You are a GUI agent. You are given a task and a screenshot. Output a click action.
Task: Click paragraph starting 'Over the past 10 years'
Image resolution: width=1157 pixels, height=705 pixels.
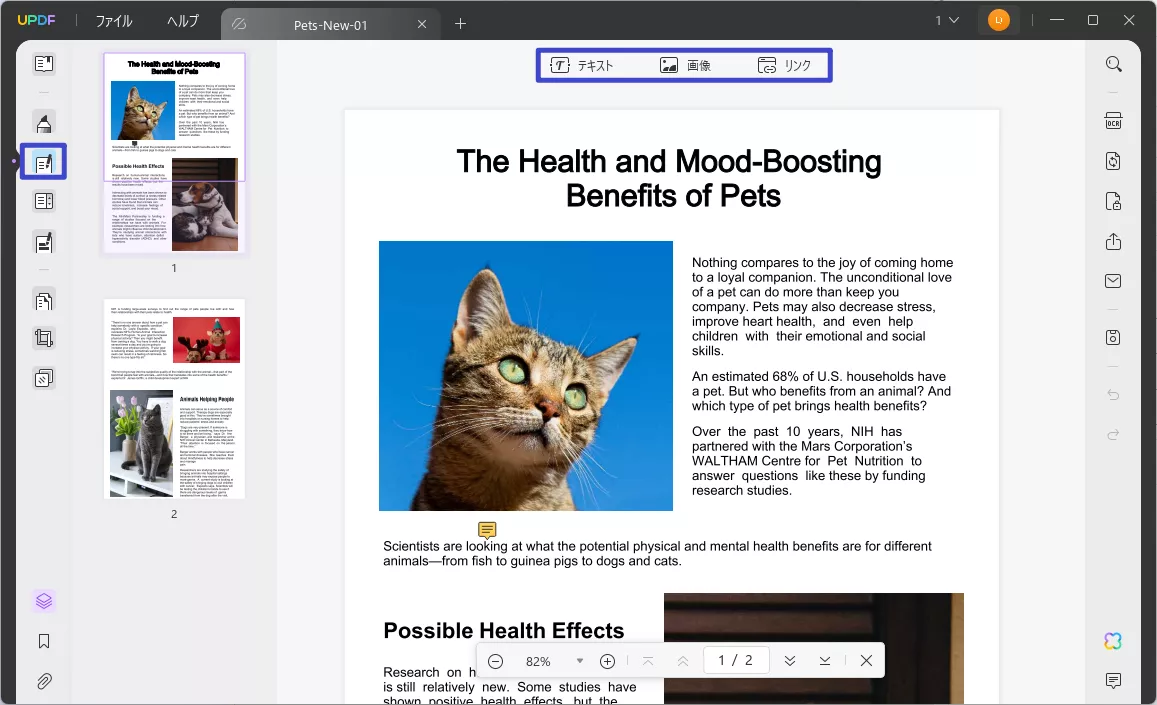(x=808, y=461)
